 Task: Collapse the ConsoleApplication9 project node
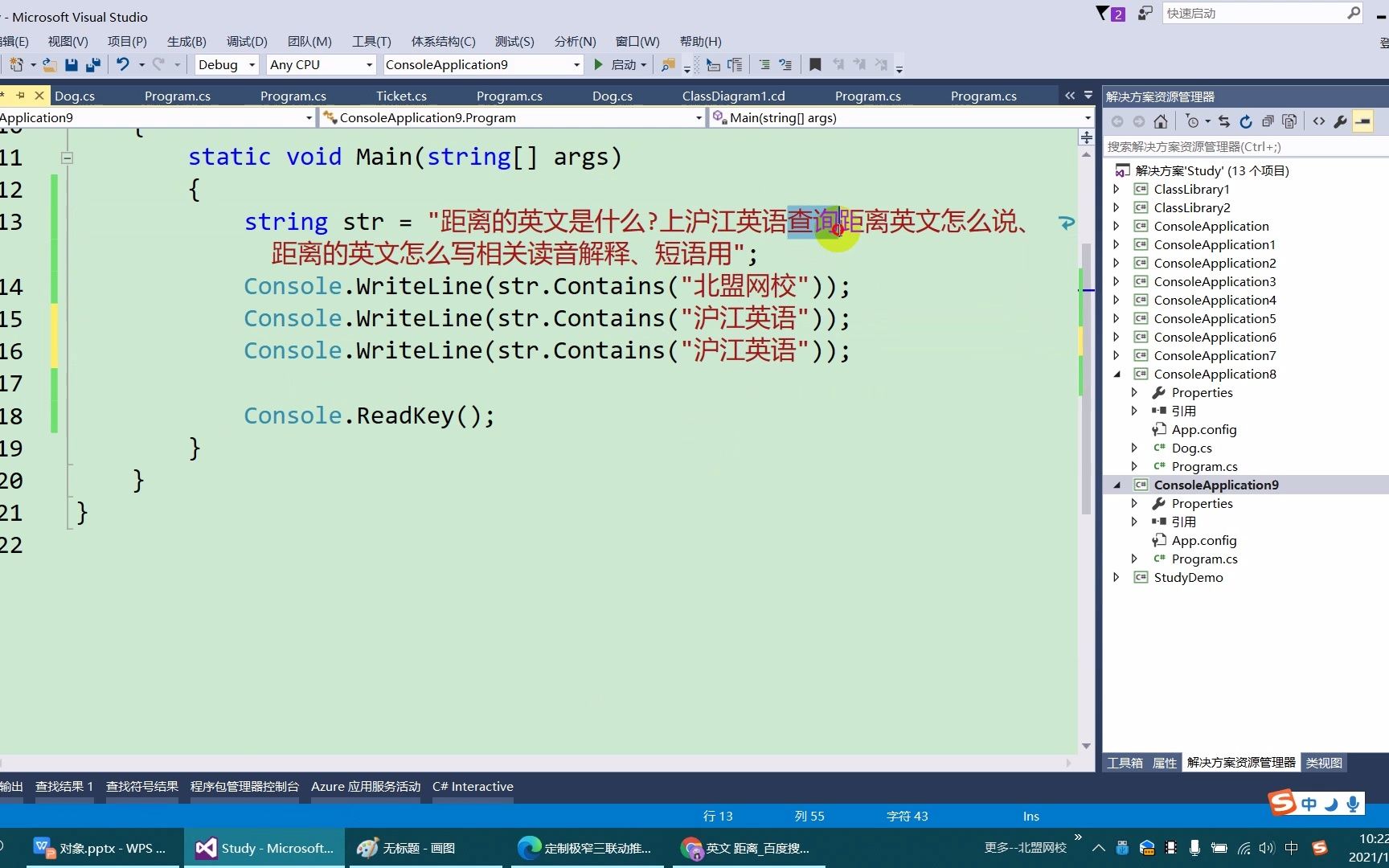pyautogui.click(x=1117, y=485)
